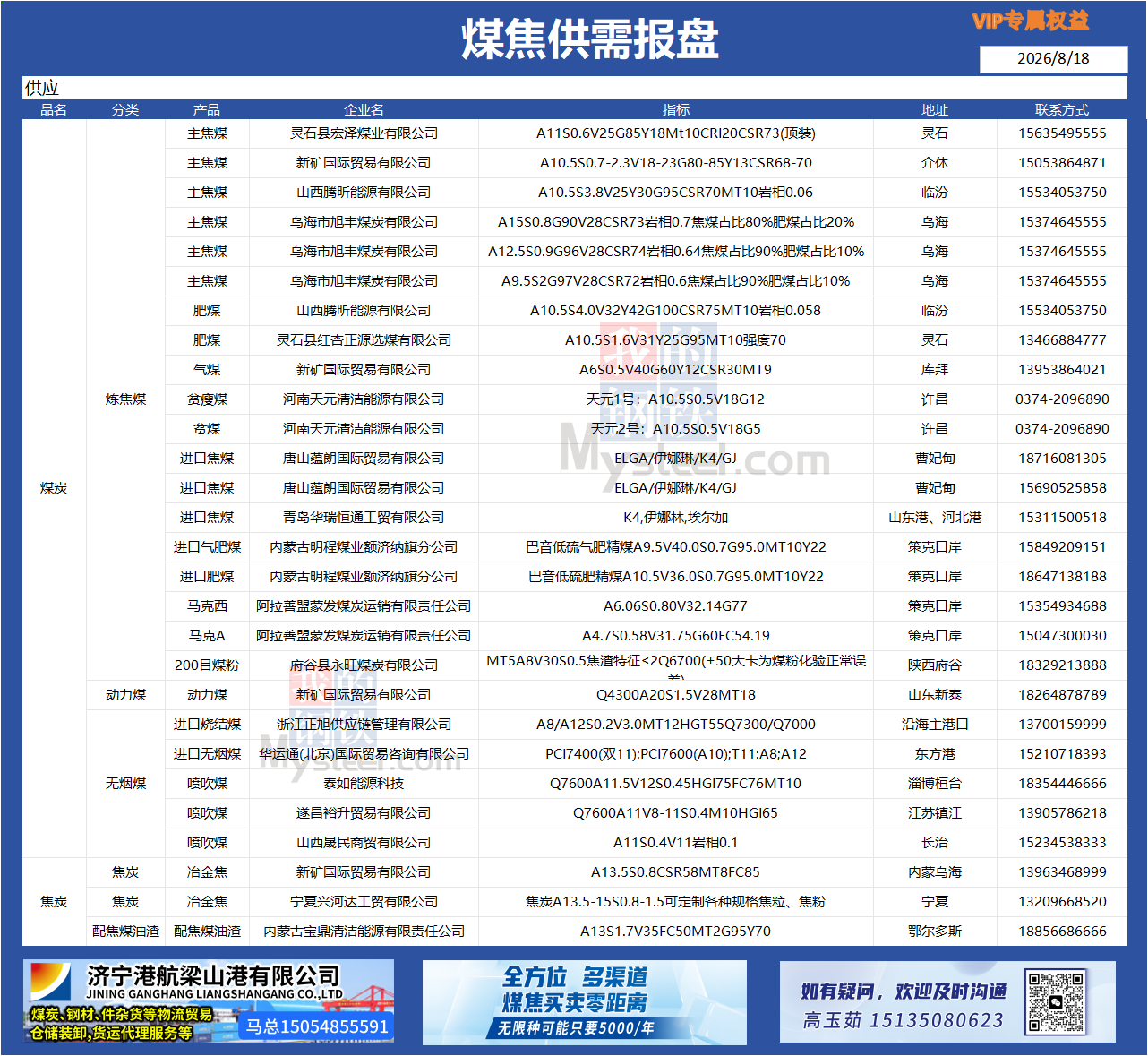Screen dimensions: 1148x1056
Task: Click the 无烟煤 category cell
Action: 125,784
